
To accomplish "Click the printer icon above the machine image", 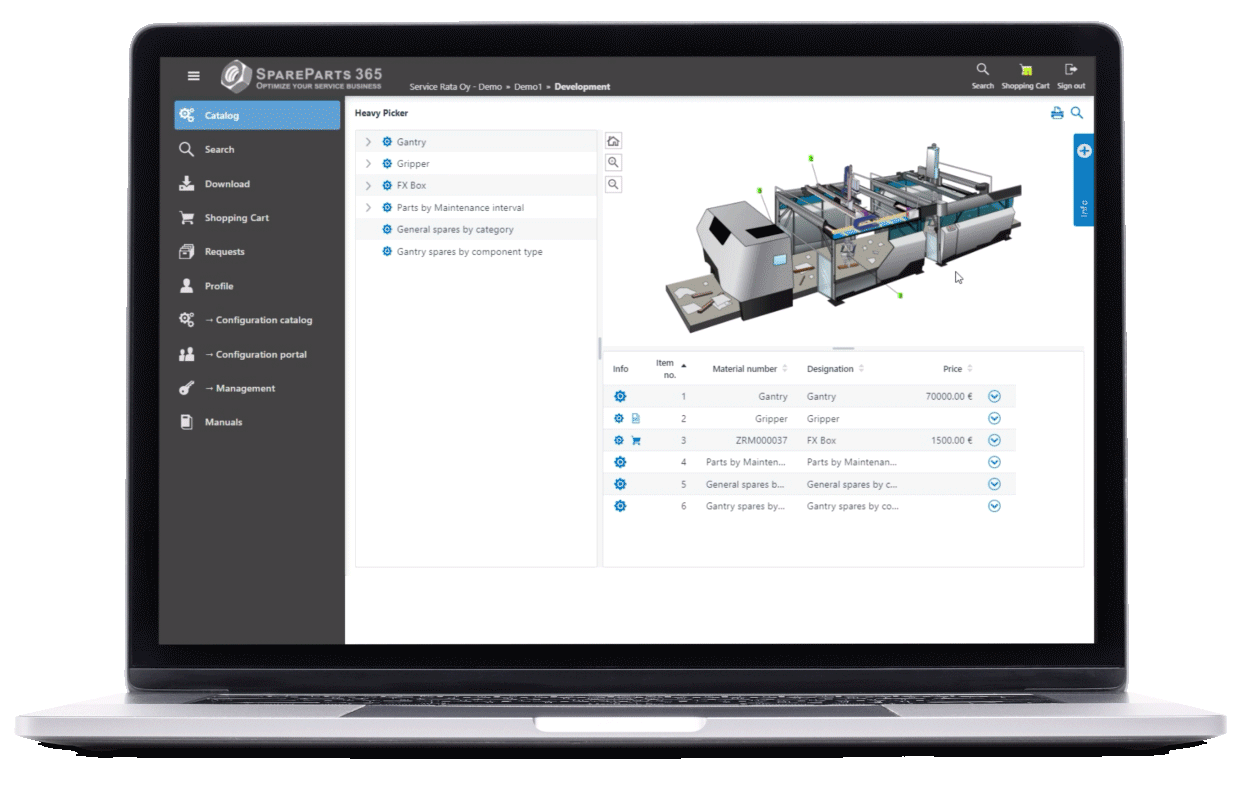I will click(x=1057, y=114).
